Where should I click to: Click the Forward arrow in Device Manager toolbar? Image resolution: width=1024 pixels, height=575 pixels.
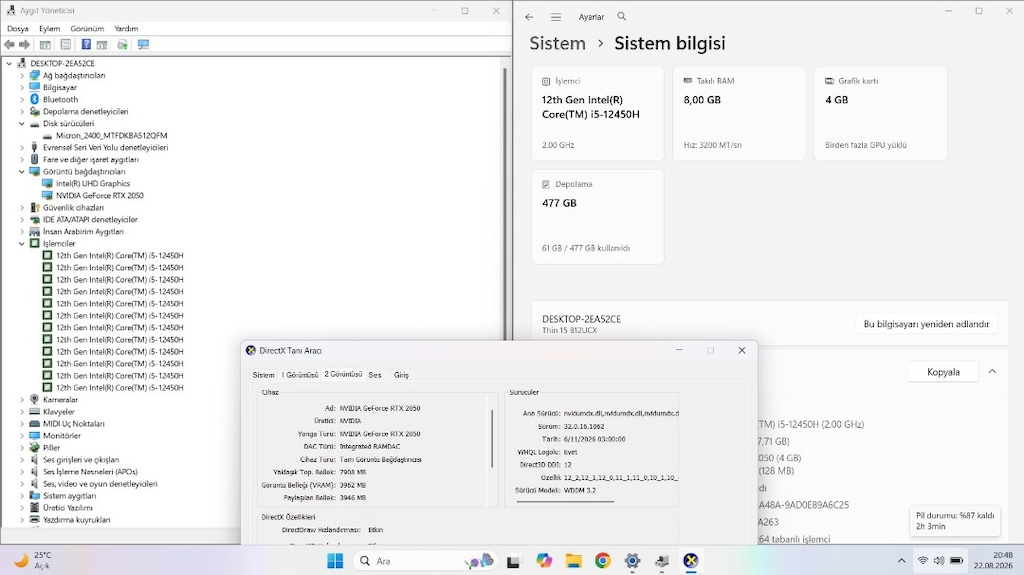25,44
